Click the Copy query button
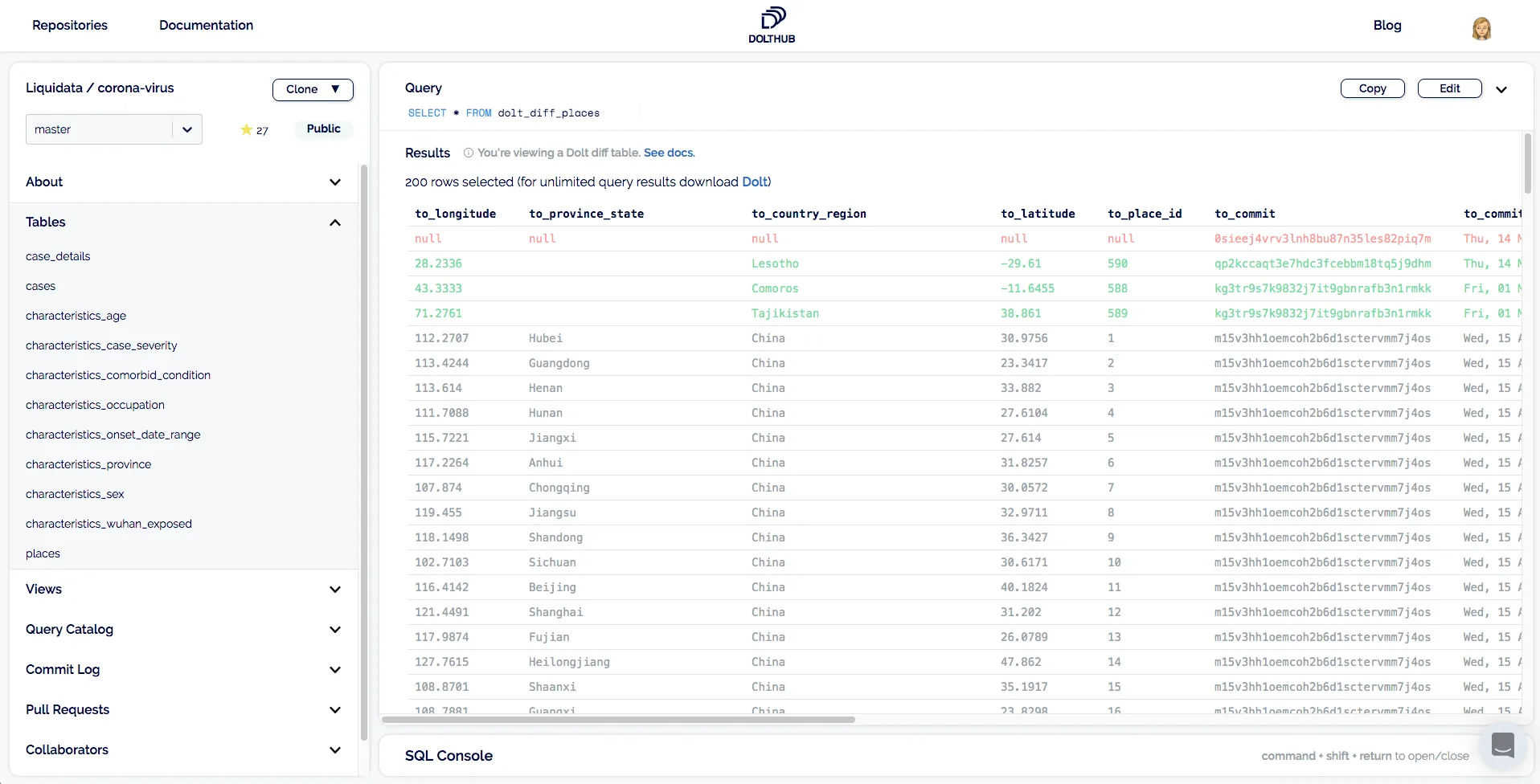The height and width of the screenshot is (784, 1540). (x=1372, y=88)
